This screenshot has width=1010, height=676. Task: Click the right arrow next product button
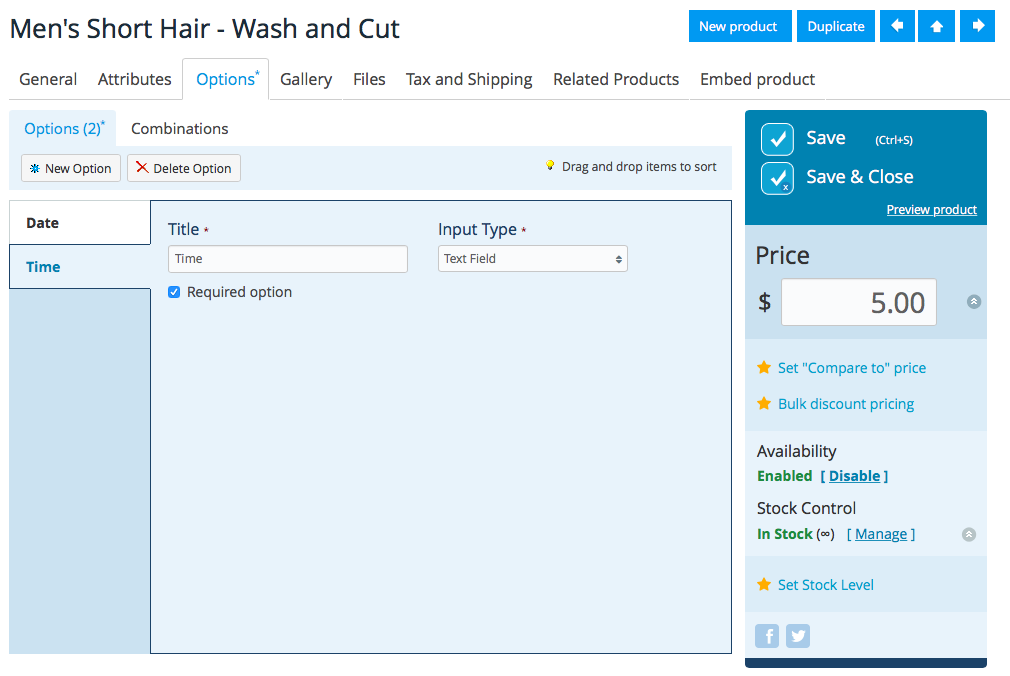[x=977, y=26]
